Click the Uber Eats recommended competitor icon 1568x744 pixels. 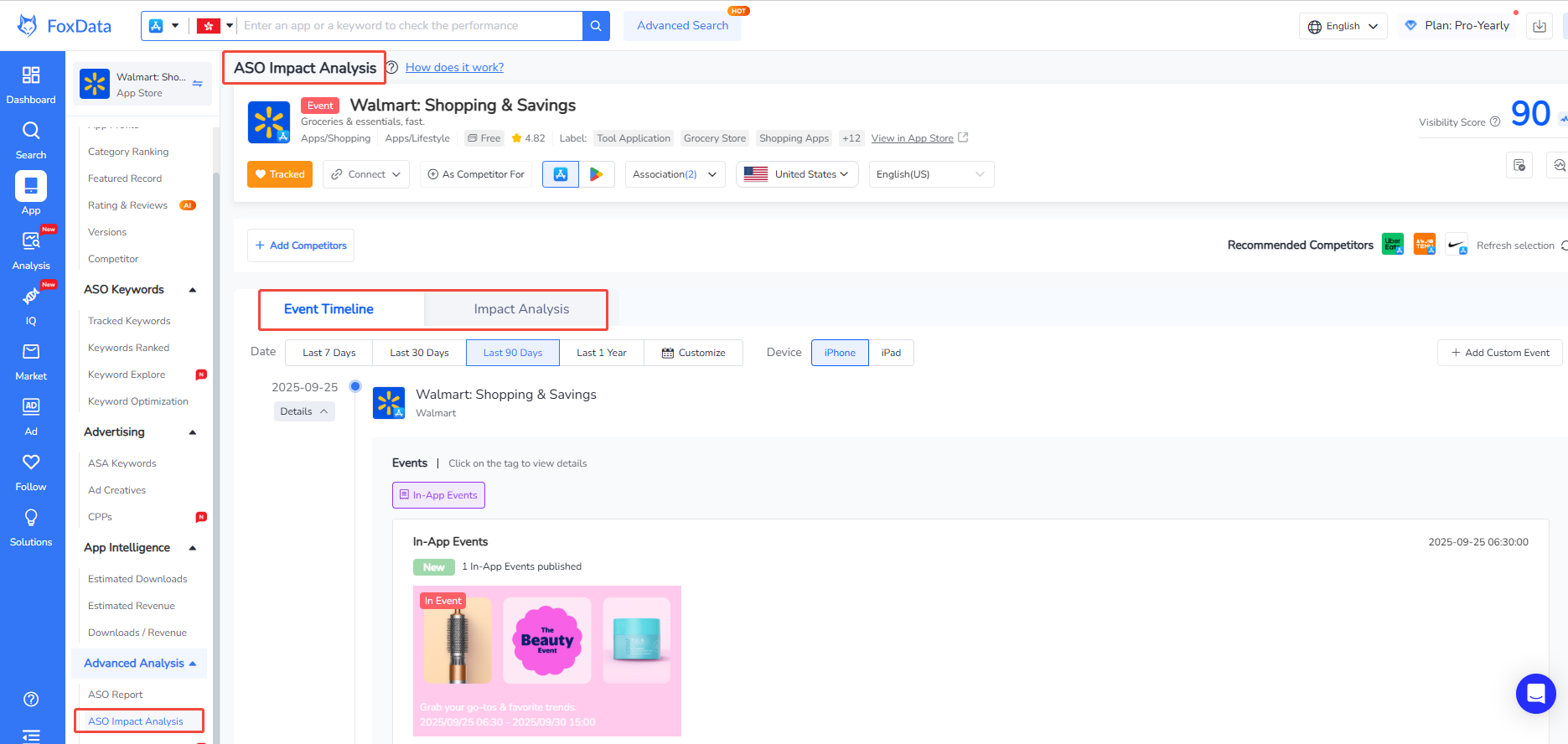pos(1392,245)
